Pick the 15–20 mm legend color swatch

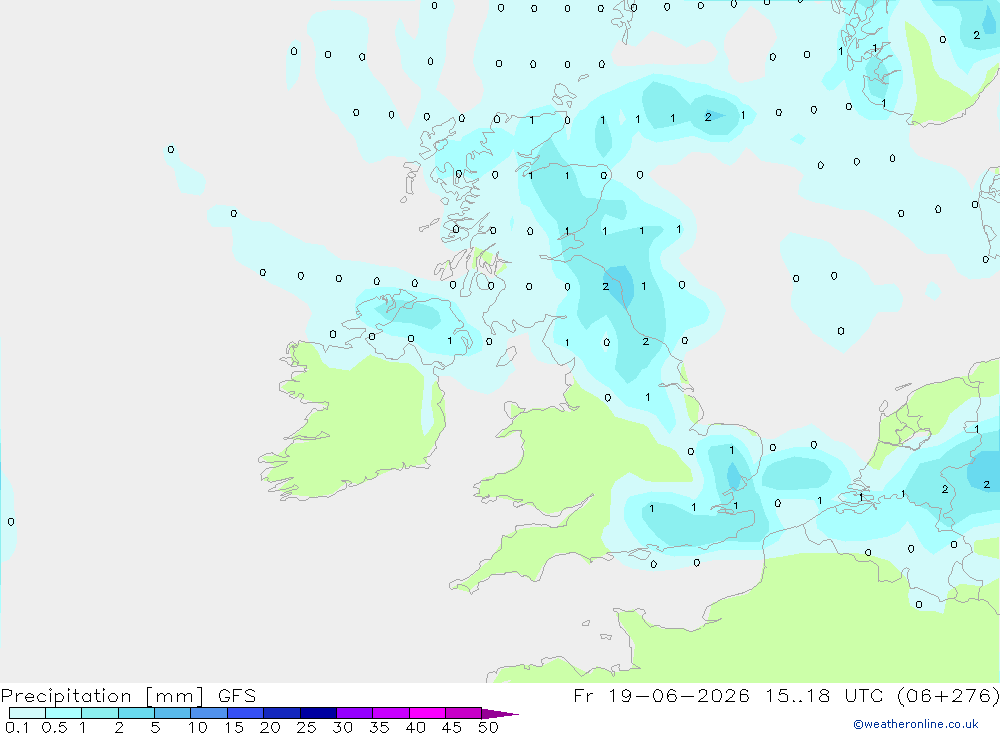(x=245, y=713)
